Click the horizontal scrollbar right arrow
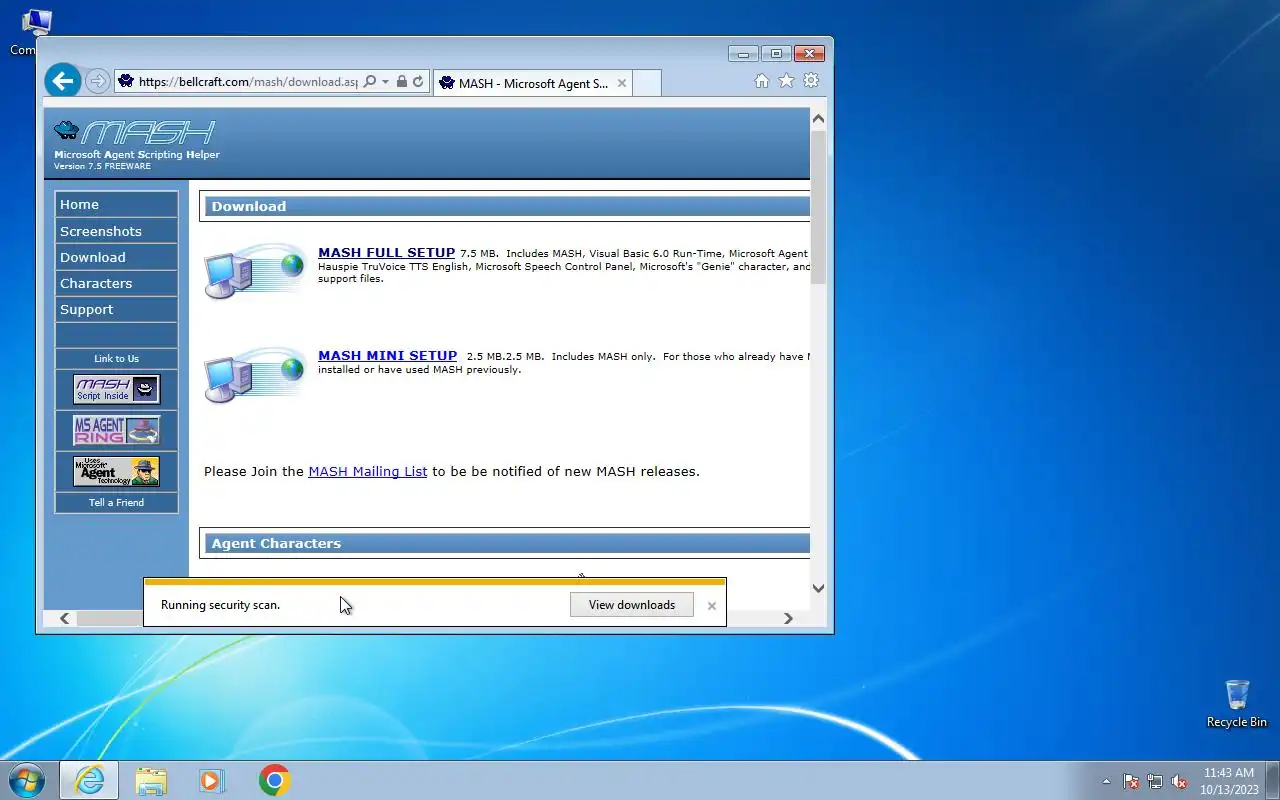This screenshot has width=1280, height=800. pos(788,618)
